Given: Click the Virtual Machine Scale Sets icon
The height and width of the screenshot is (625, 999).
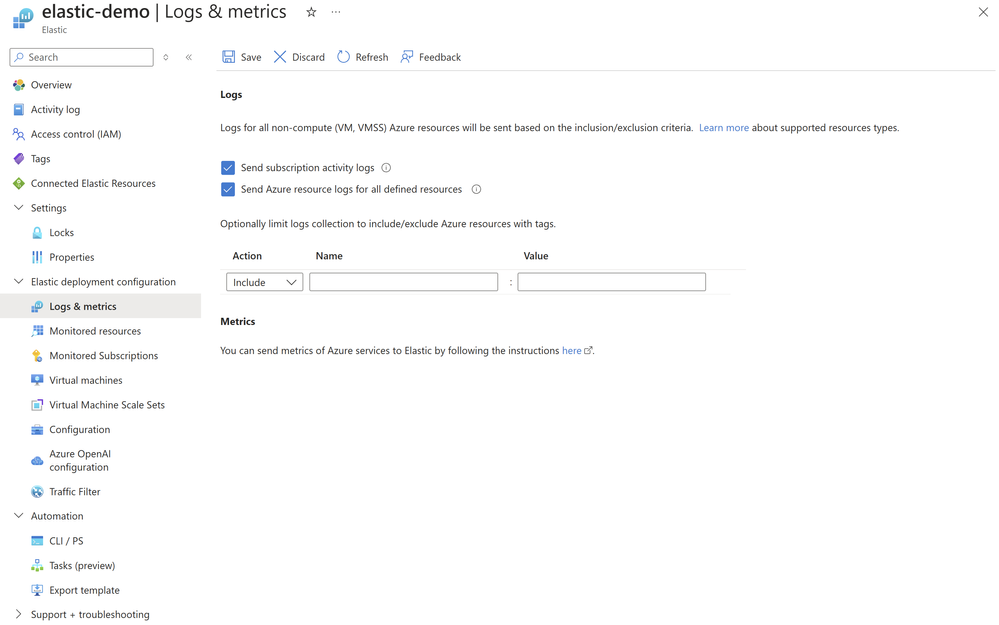Looking at the screenshot, I should pos(38,405).
